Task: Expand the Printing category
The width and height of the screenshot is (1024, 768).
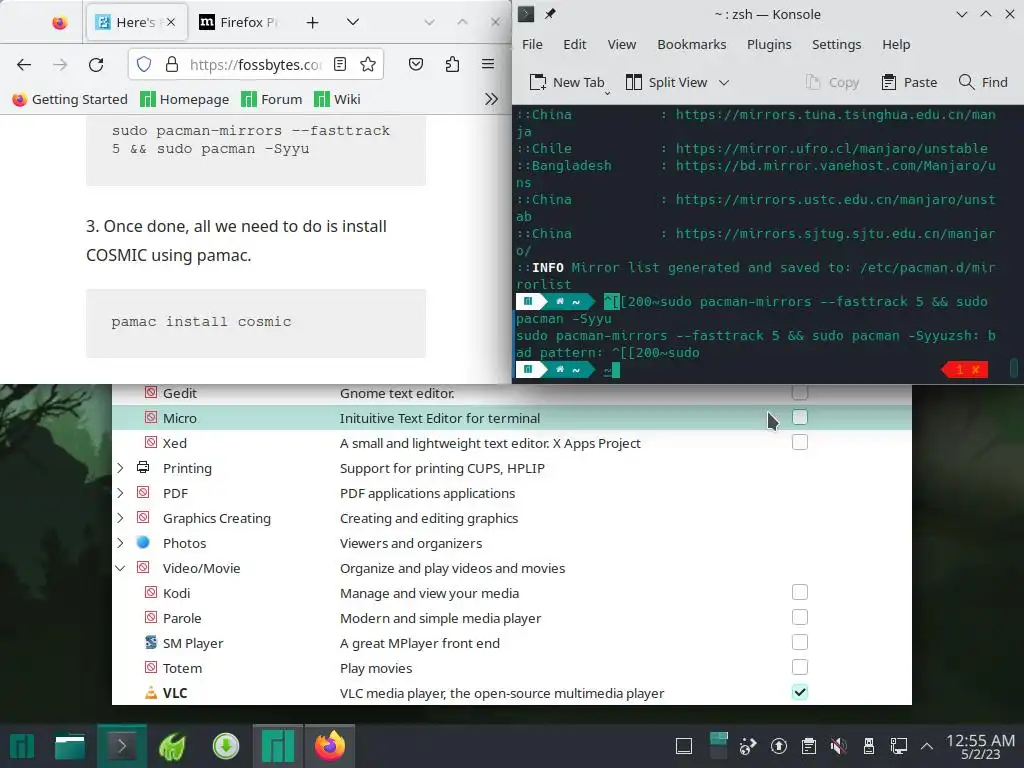Action: click(120, 468)
